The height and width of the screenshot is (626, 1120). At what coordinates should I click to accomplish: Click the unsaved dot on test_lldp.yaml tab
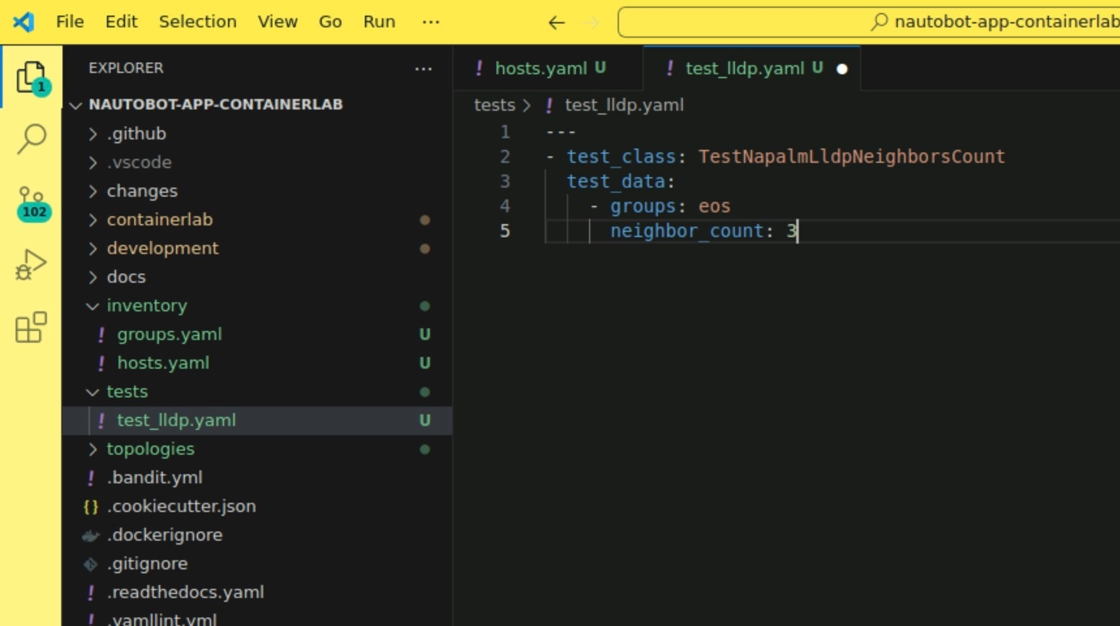841,69
